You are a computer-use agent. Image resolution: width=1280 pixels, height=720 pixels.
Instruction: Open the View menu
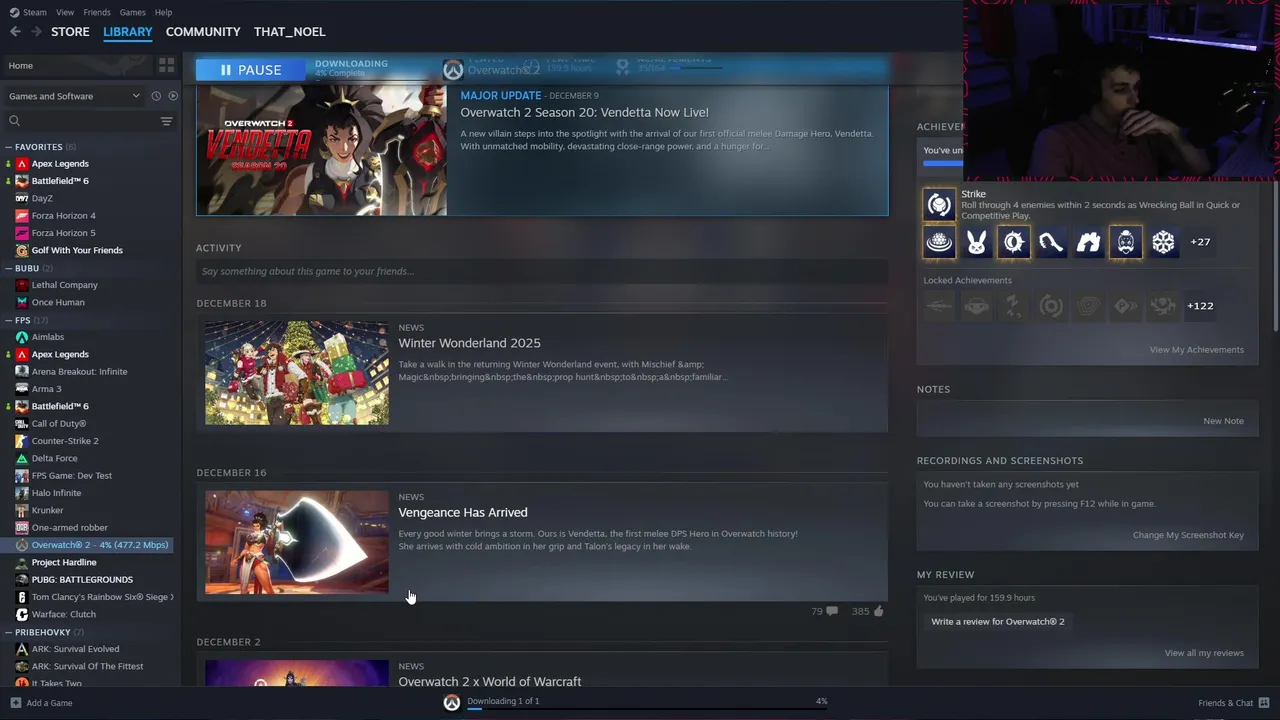click(x=65, y=12)
